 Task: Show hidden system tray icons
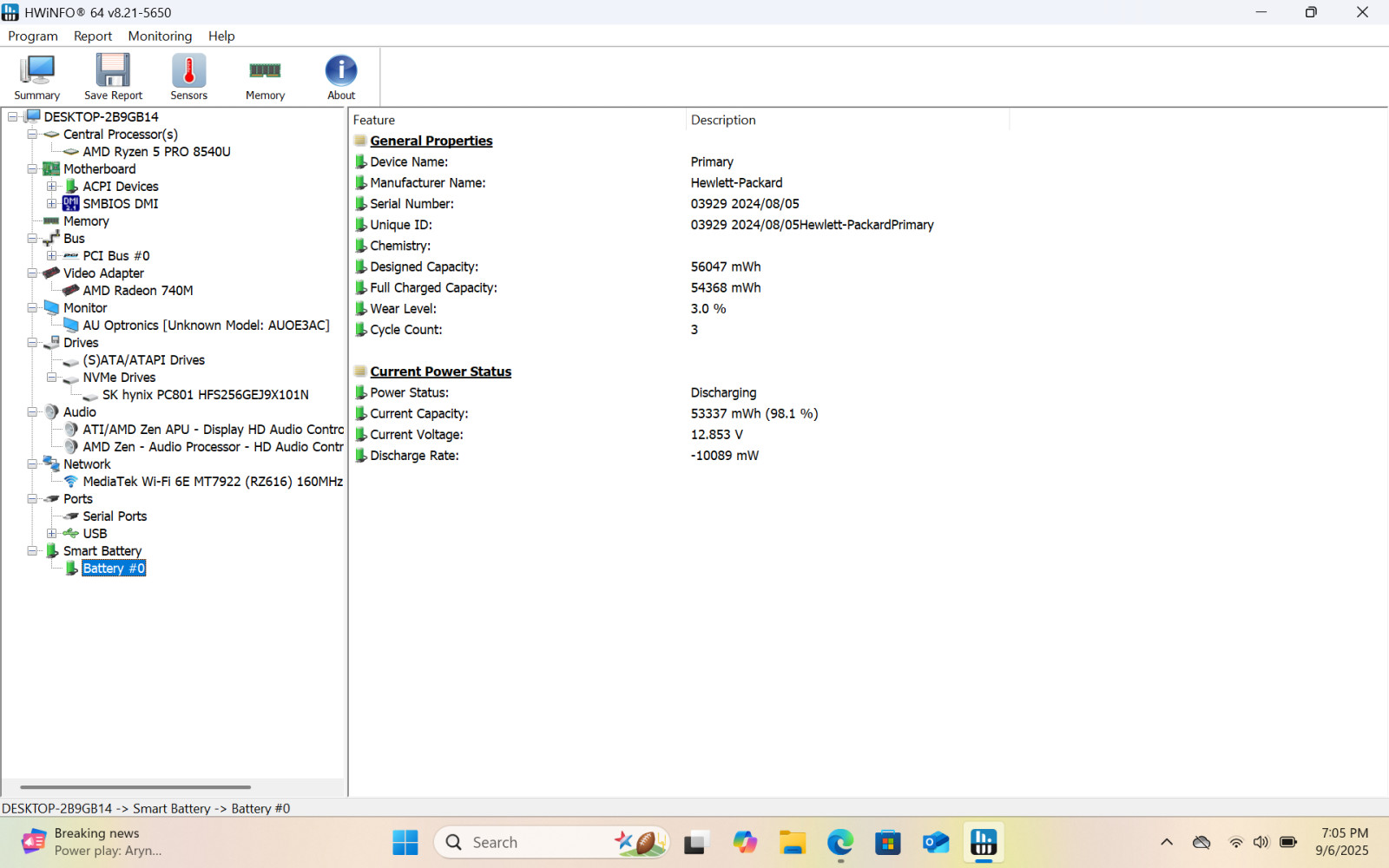pos(1167,842)
